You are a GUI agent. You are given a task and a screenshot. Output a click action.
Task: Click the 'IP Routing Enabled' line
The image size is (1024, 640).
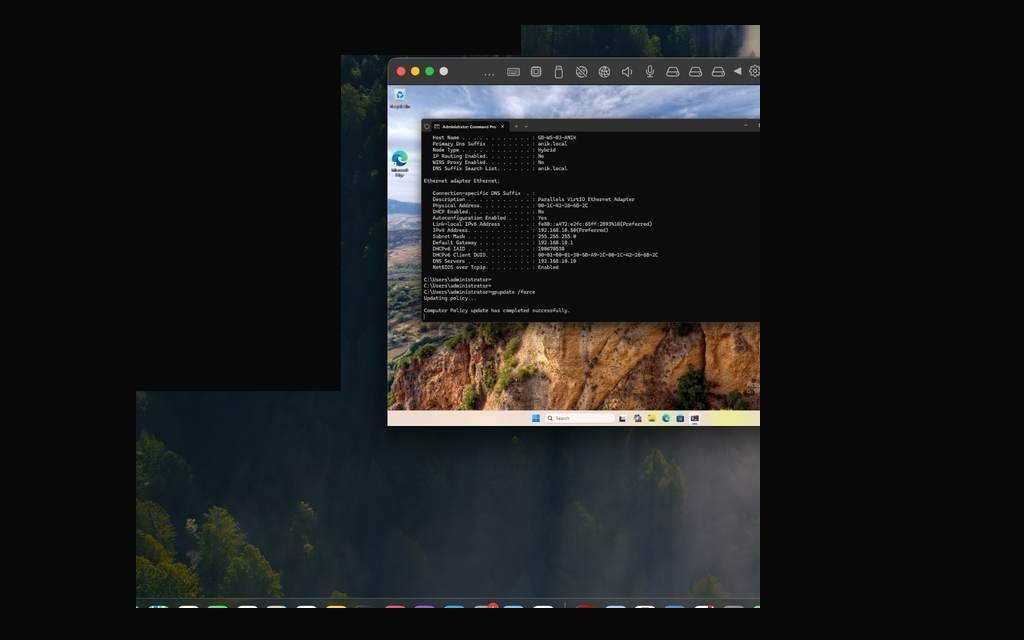click(x=488, y=156)
